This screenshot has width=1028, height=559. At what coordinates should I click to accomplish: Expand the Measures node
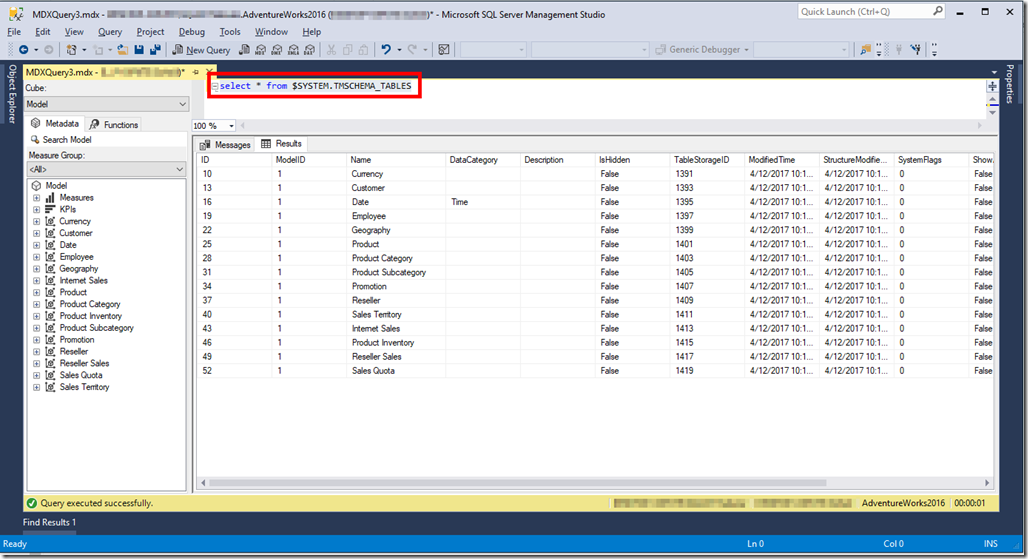coord(37,198)
